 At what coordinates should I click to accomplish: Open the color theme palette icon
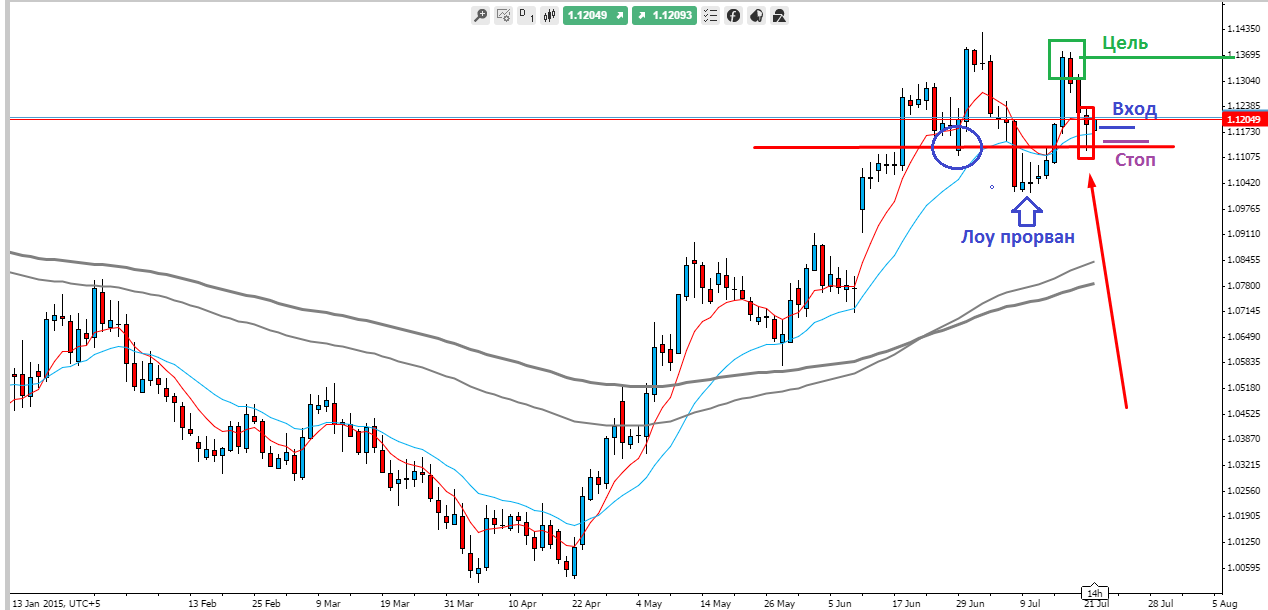[756, 15]
